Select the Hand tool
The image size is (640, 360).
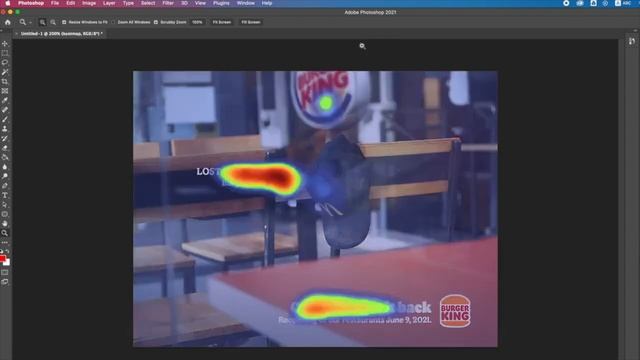click(x=5, y=224)
